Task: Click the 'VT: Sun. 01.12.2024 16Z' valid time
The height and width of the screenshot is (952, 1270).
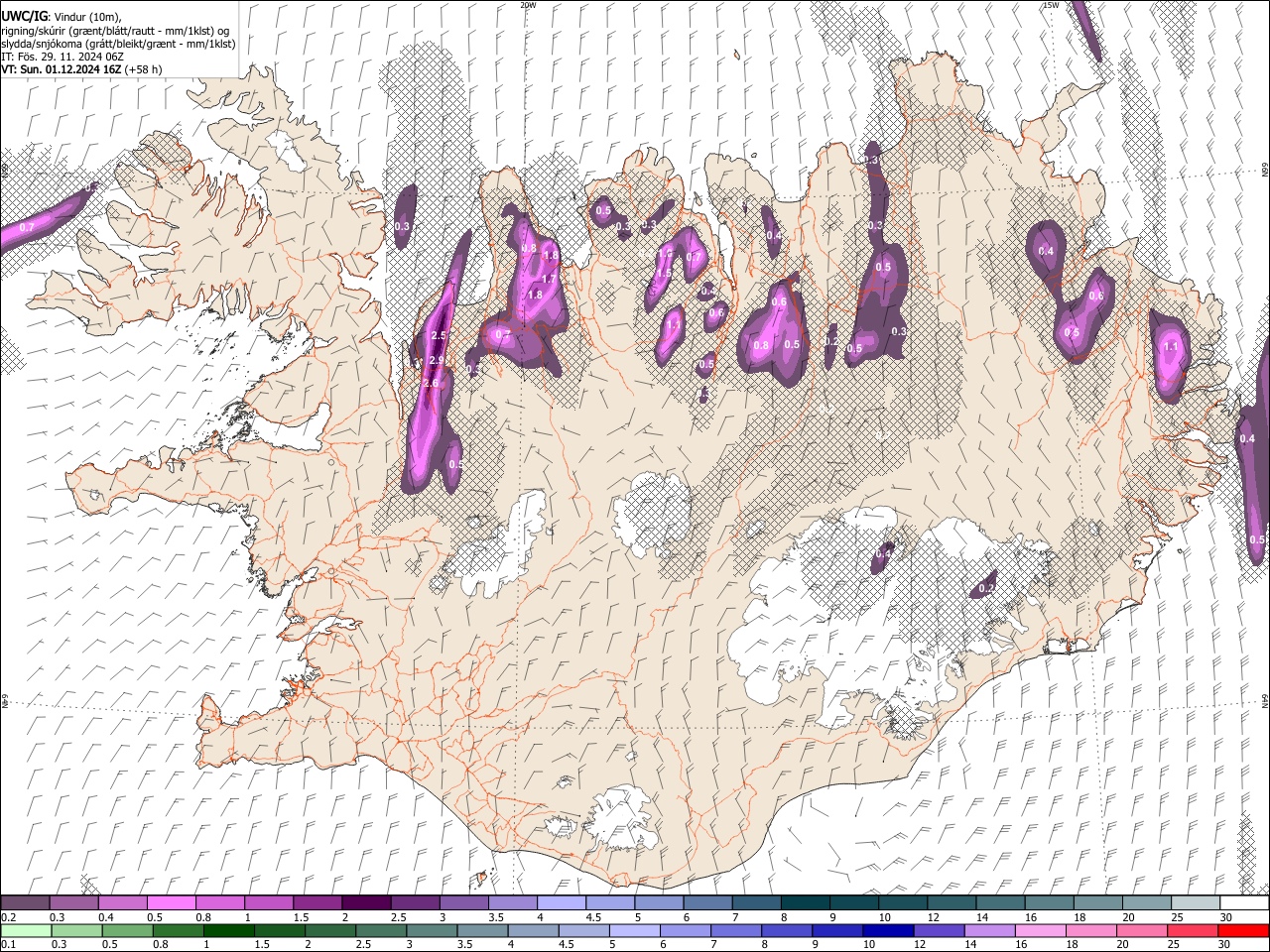Action: 62,69
